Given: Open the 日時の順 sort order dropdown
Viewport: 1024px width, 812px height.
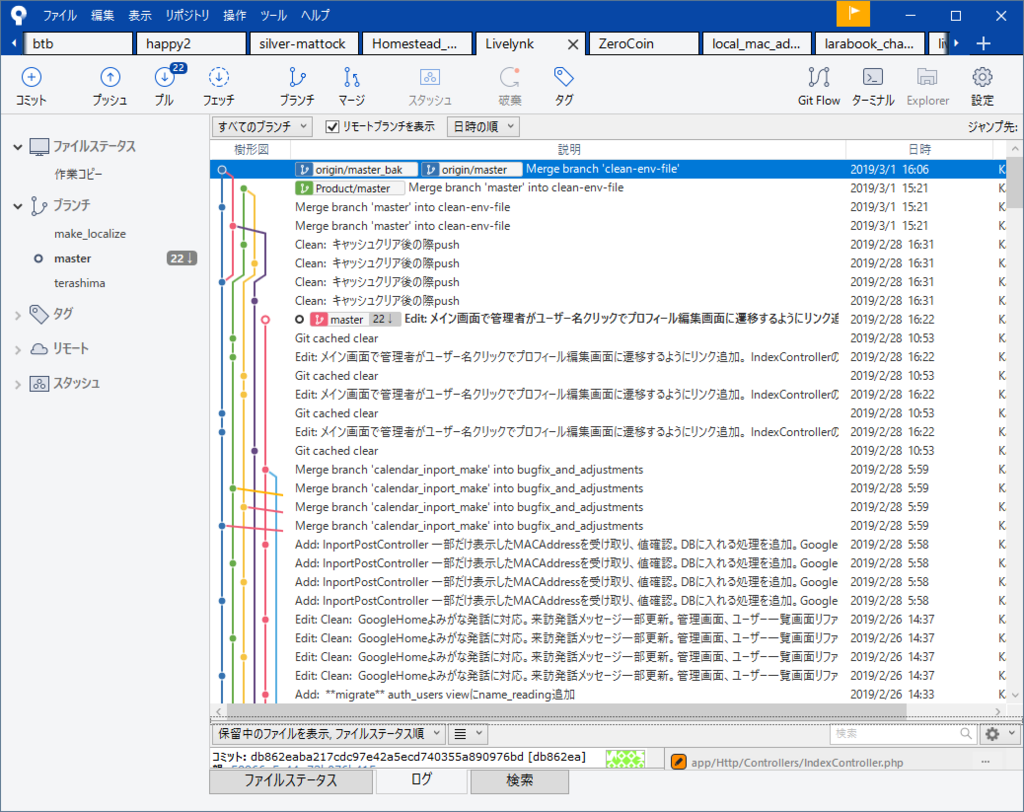Looking at the screenshot, I should pos(483,127).
